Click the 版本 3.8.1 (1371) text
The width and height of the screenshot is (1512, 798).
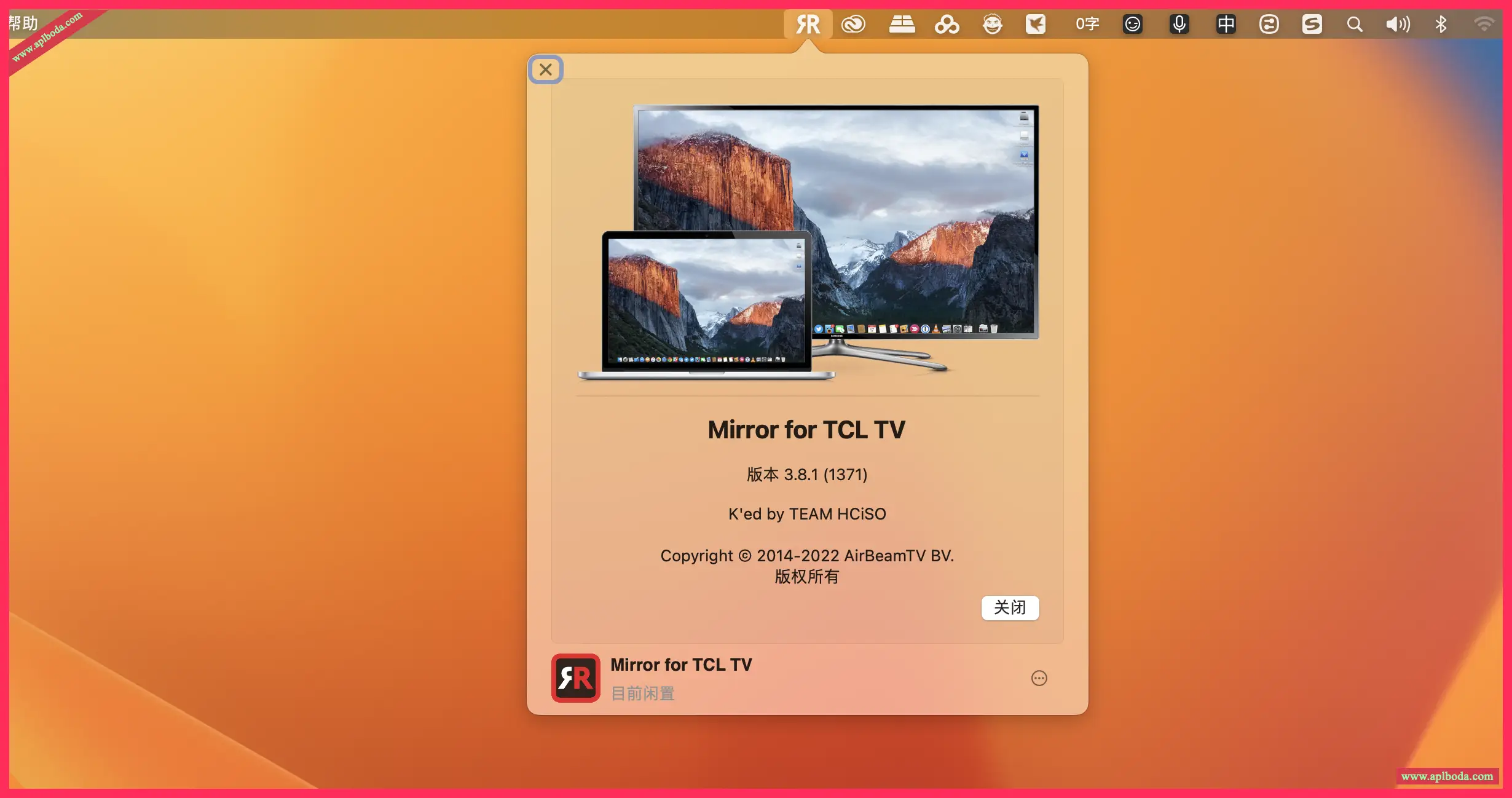pos(807,475)
